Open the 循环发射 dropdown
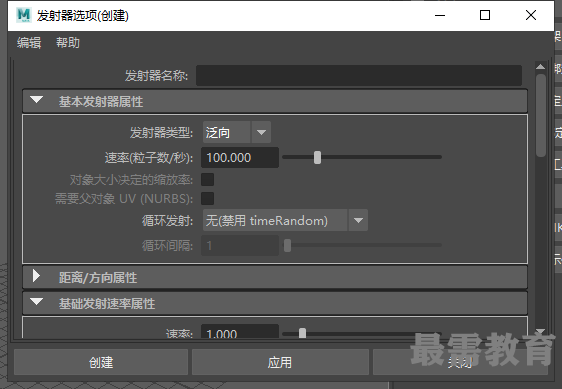The width and height of the screenshot is (562, 389). (285, 220)
